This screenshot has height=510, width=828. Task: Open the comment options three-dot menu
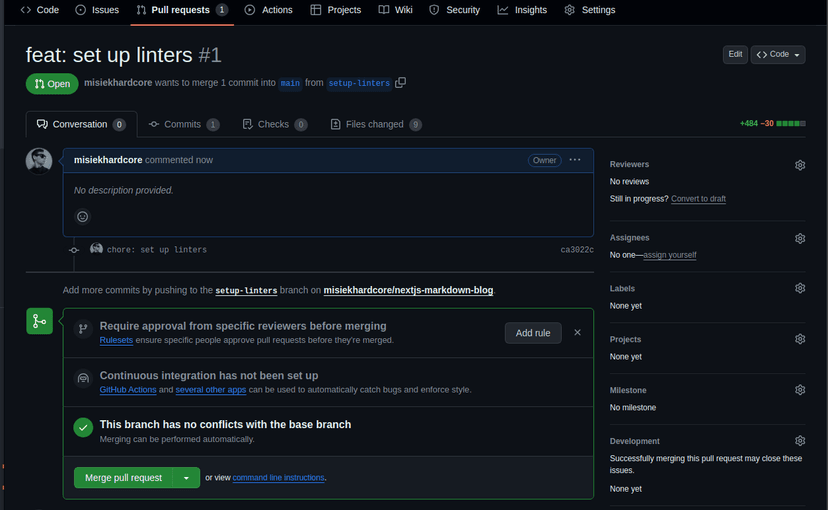tap(575, 160)
